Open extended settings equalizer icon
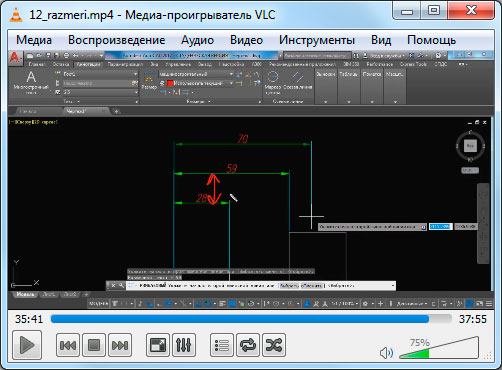The width and height of the screenshot is (502, 370). 184,345
